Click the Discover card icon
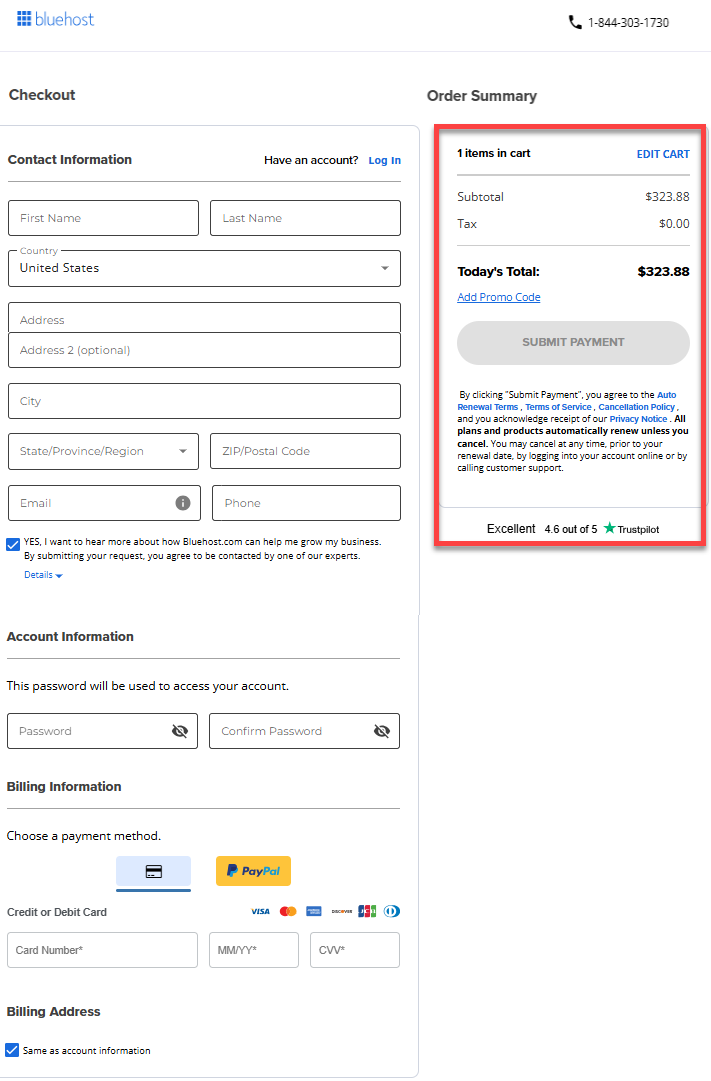This screenshot has height=1081, width=711. tap(342, 911)
